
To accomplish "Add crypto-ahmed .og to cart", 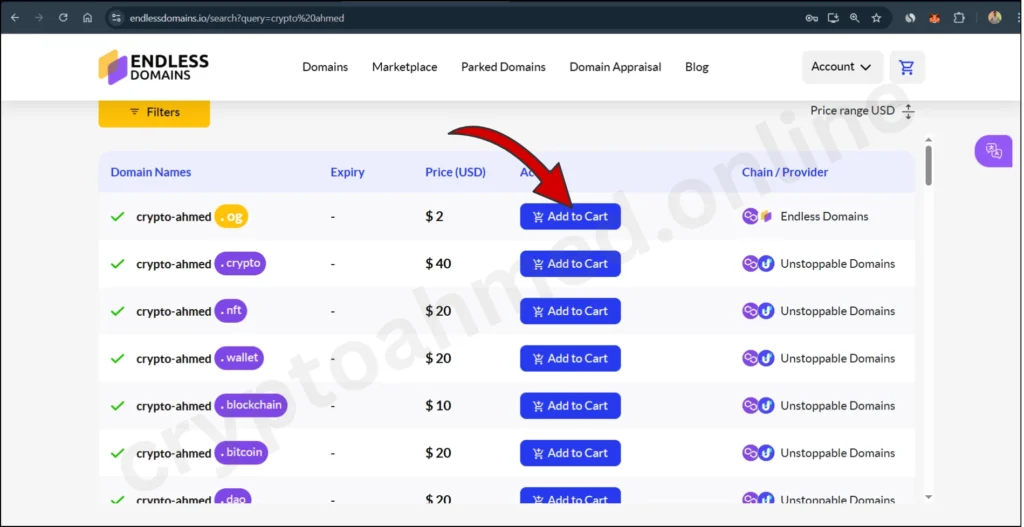I will click(x=570, y=217).
